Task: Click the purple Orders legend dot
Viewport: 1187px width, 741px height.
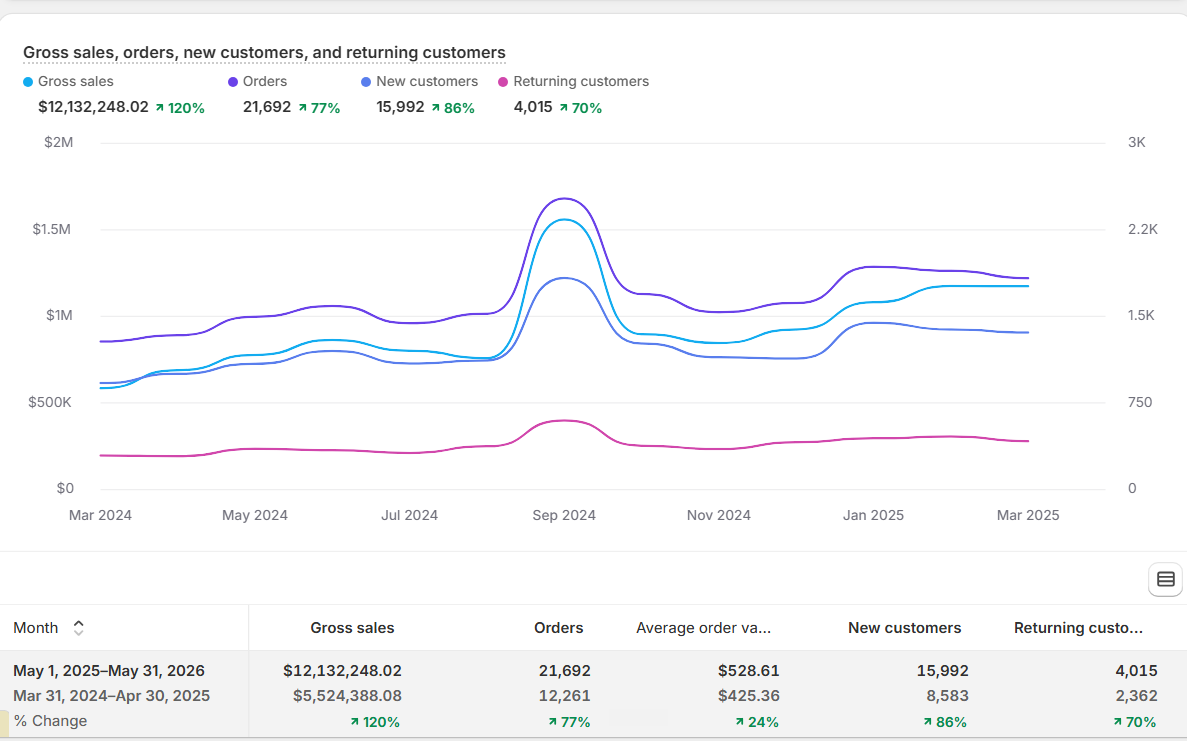Action: pyautogui.click(x=233, y=82)
